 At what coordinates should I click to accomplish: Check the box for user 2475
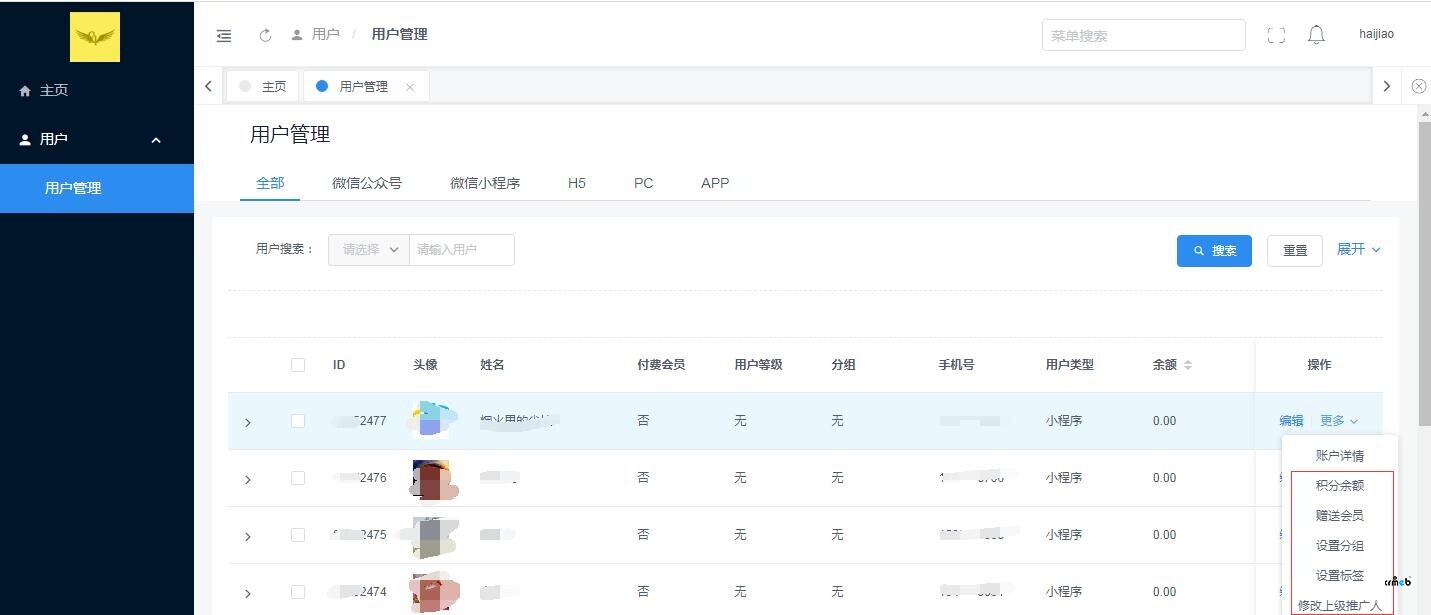(298, 535)
